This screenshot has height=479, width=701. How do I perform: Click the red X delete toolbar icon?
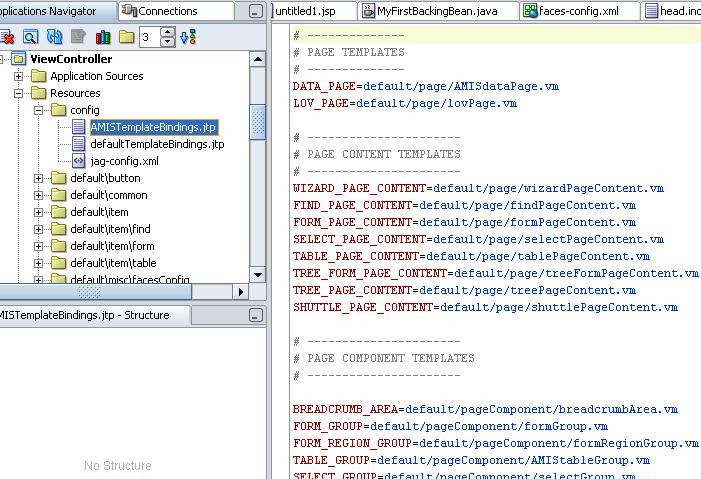7,37
